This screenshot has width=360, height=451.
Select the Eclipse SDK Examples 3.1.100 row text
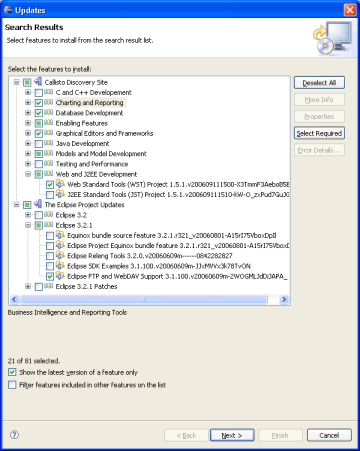tap(159, 266)
